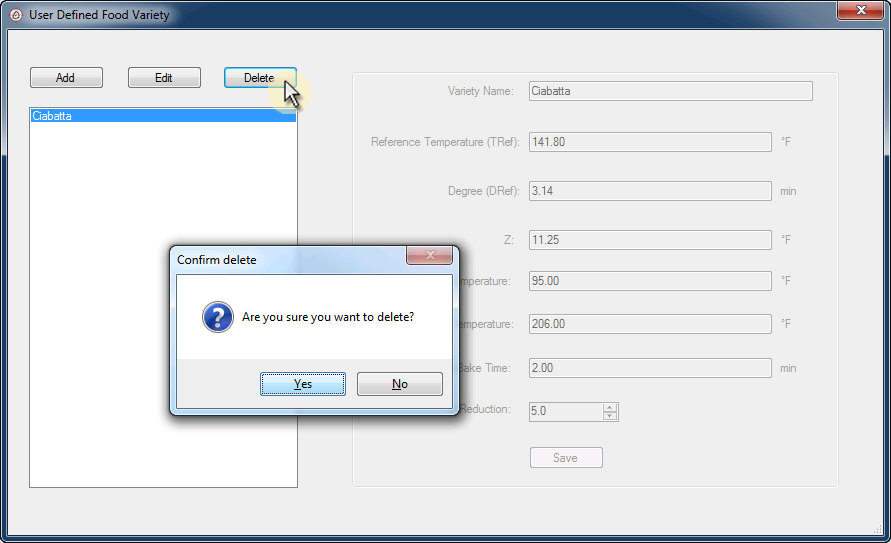The height and width of the screenshot is (543, 891).
Task: Click the app icon in the title bar
Action: 15,15
